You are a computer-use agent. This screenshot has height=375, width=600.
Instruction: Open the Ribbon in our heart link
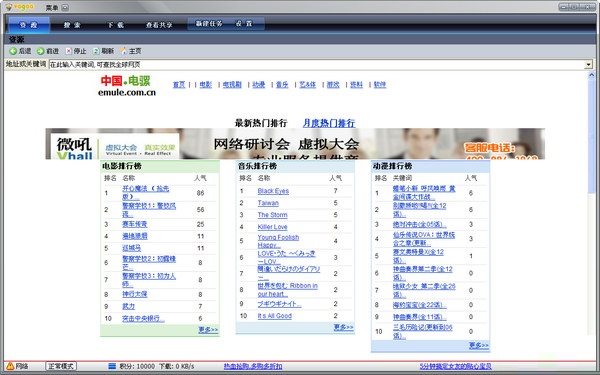(287, 290)
